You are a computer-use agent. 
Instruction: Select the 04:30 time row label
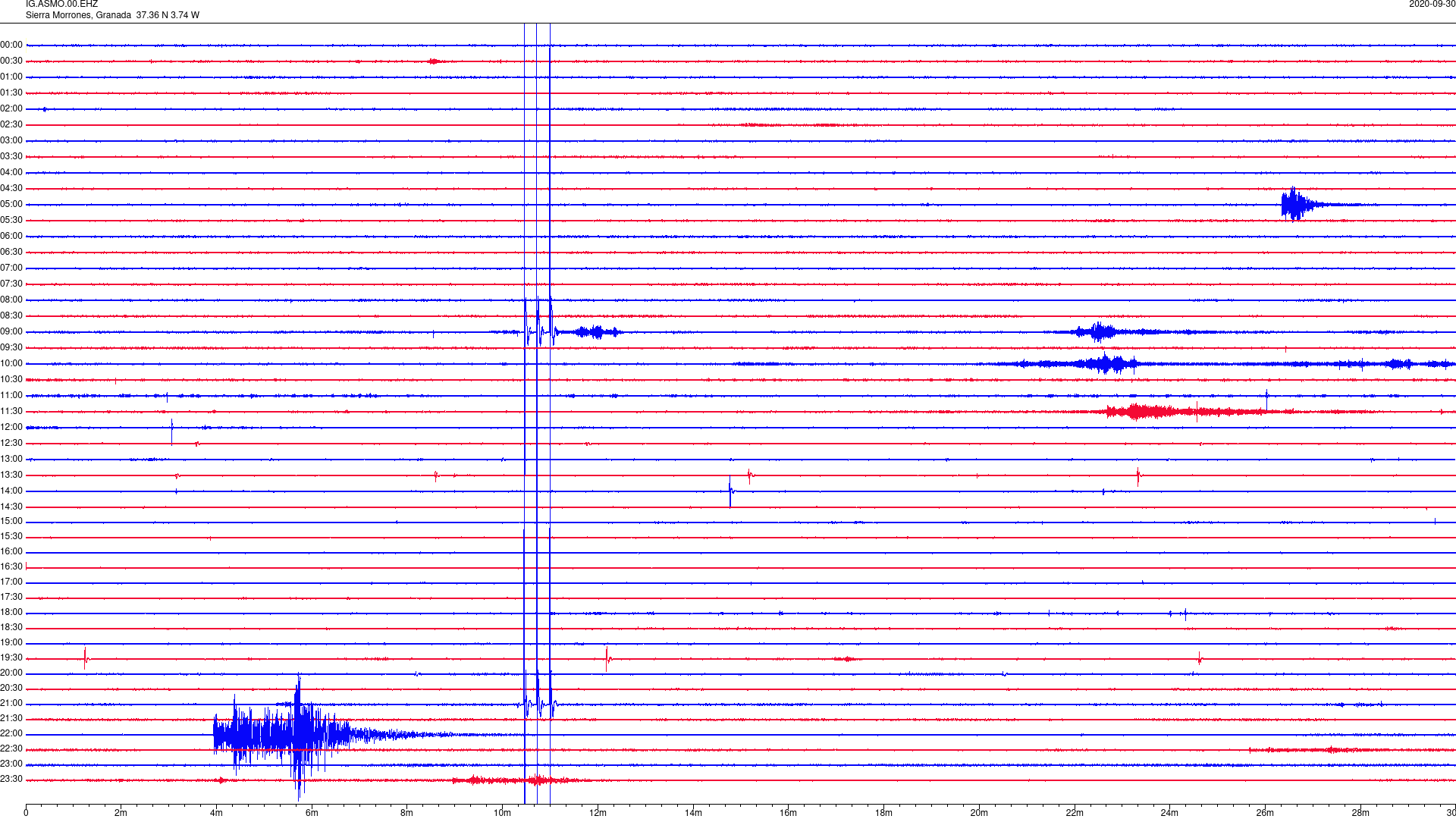[11, 188]
